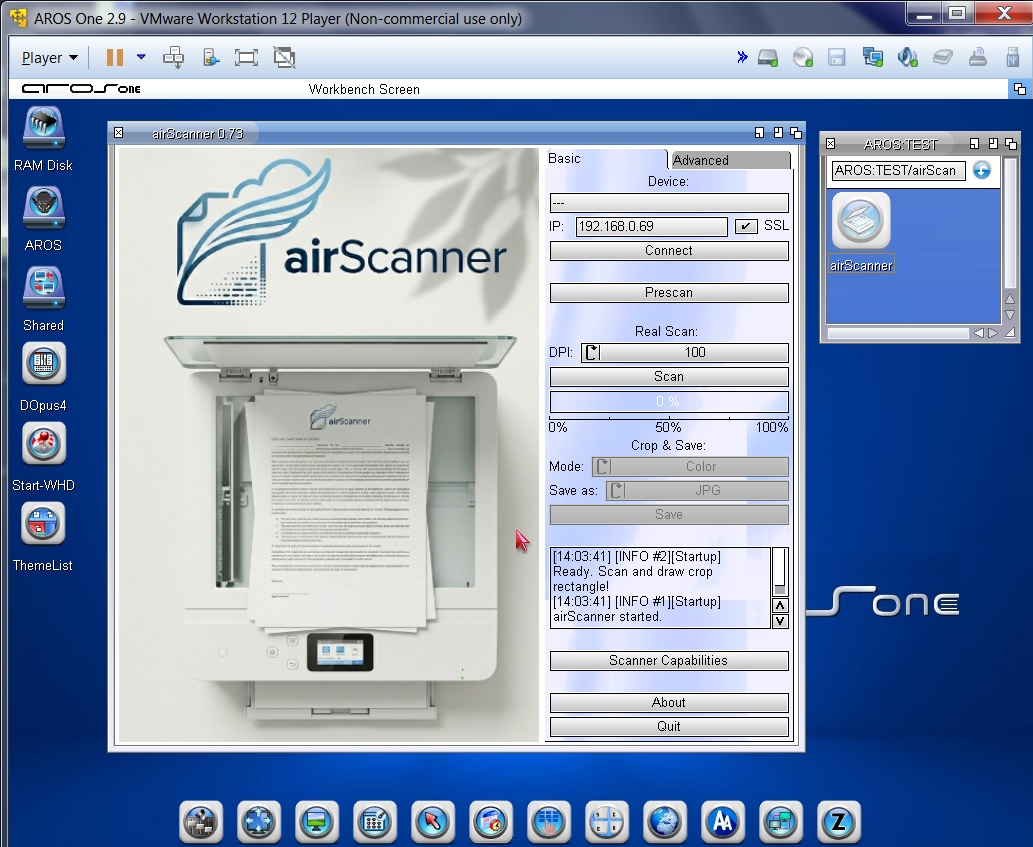Enter VMware full screen mode icon
Viewport: 1033px width, 847px height.
point(246,57)
